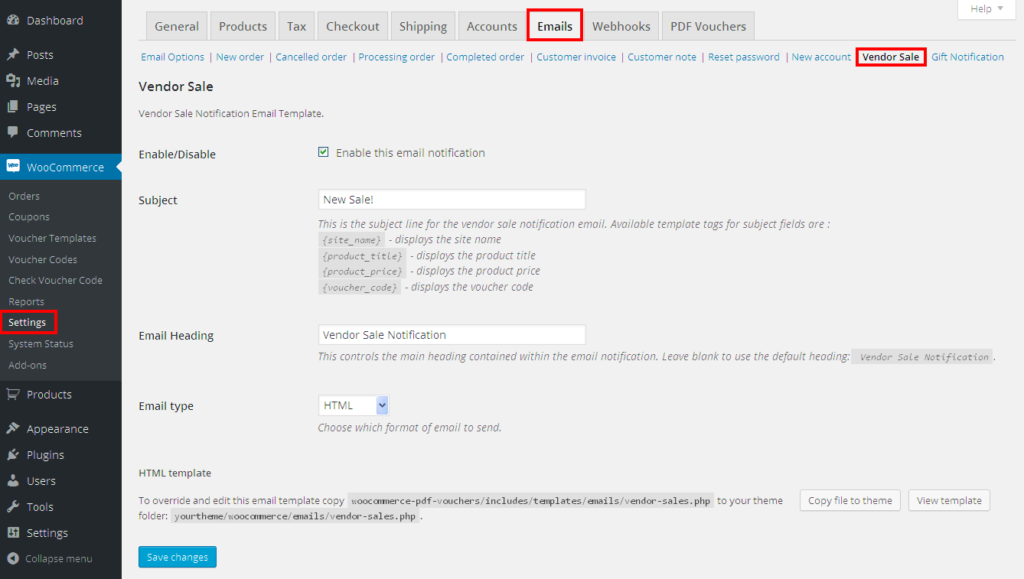Click the Posts pushpin icon
1024x579 pixels.
coord(13,55)
